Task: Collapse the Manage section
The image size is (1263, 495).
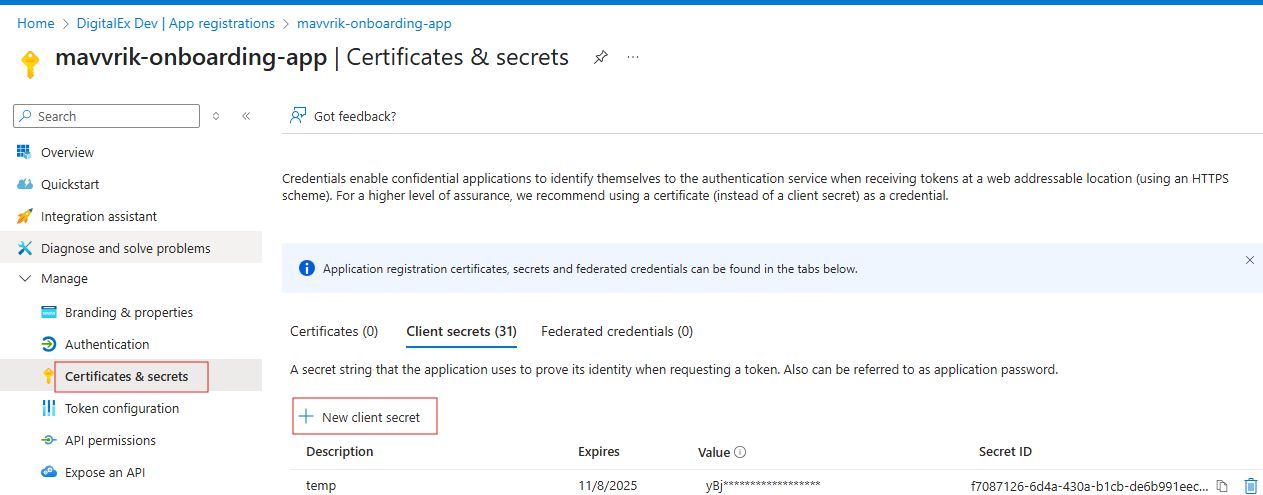Action: click(x=25, y=279)
